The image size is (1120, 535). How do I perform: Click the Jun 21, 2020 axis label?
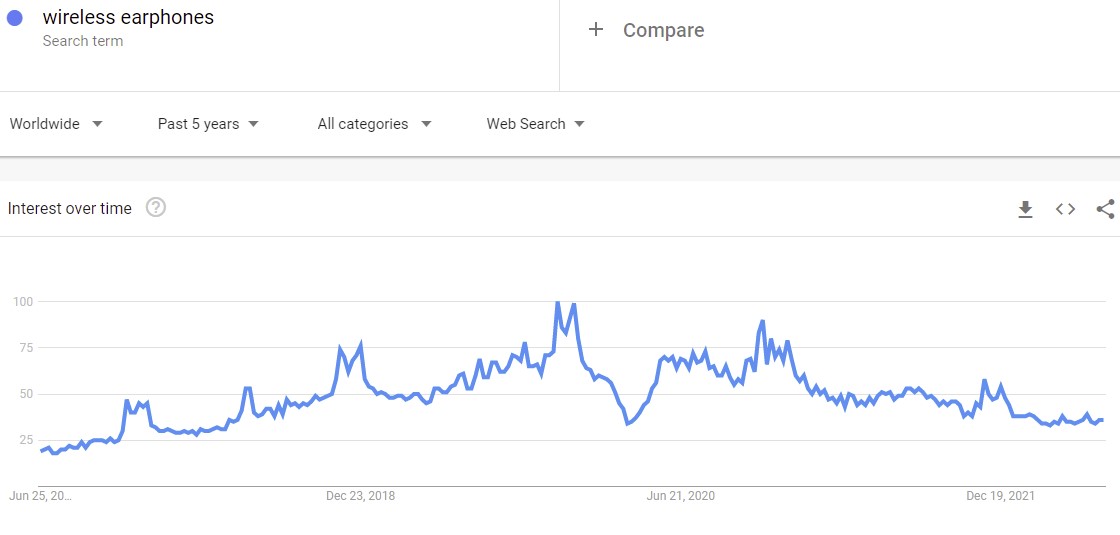tap(680, 495)
